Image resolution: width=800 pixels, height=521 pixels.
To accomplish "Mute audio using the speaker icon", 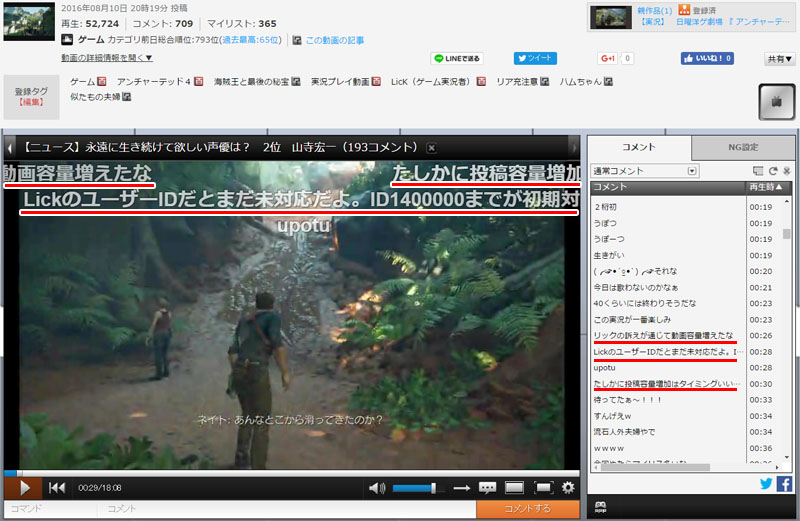I will [x=377, y=488].
